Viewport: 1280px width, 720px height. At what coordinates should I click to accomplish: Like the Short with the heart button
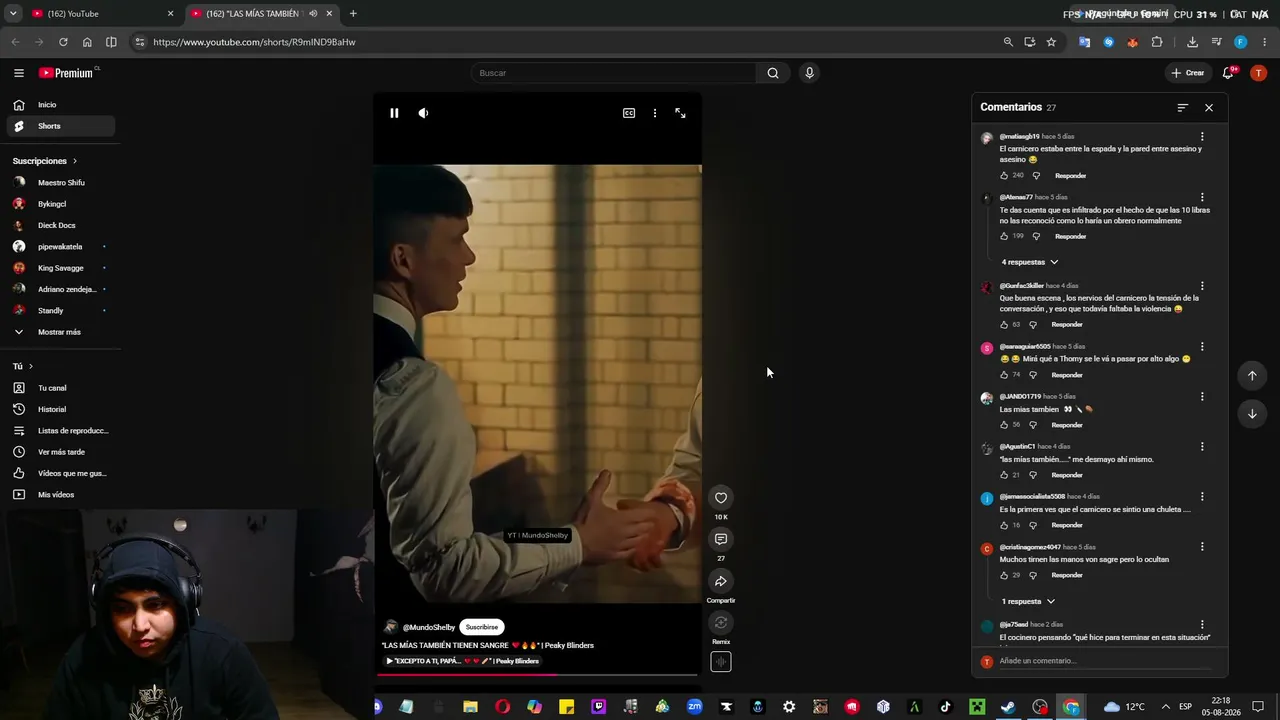coord(721,498)
